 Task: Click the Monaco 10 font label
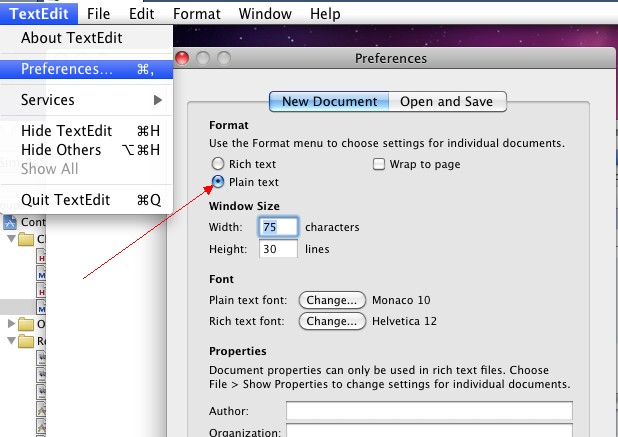click(401, 300)
